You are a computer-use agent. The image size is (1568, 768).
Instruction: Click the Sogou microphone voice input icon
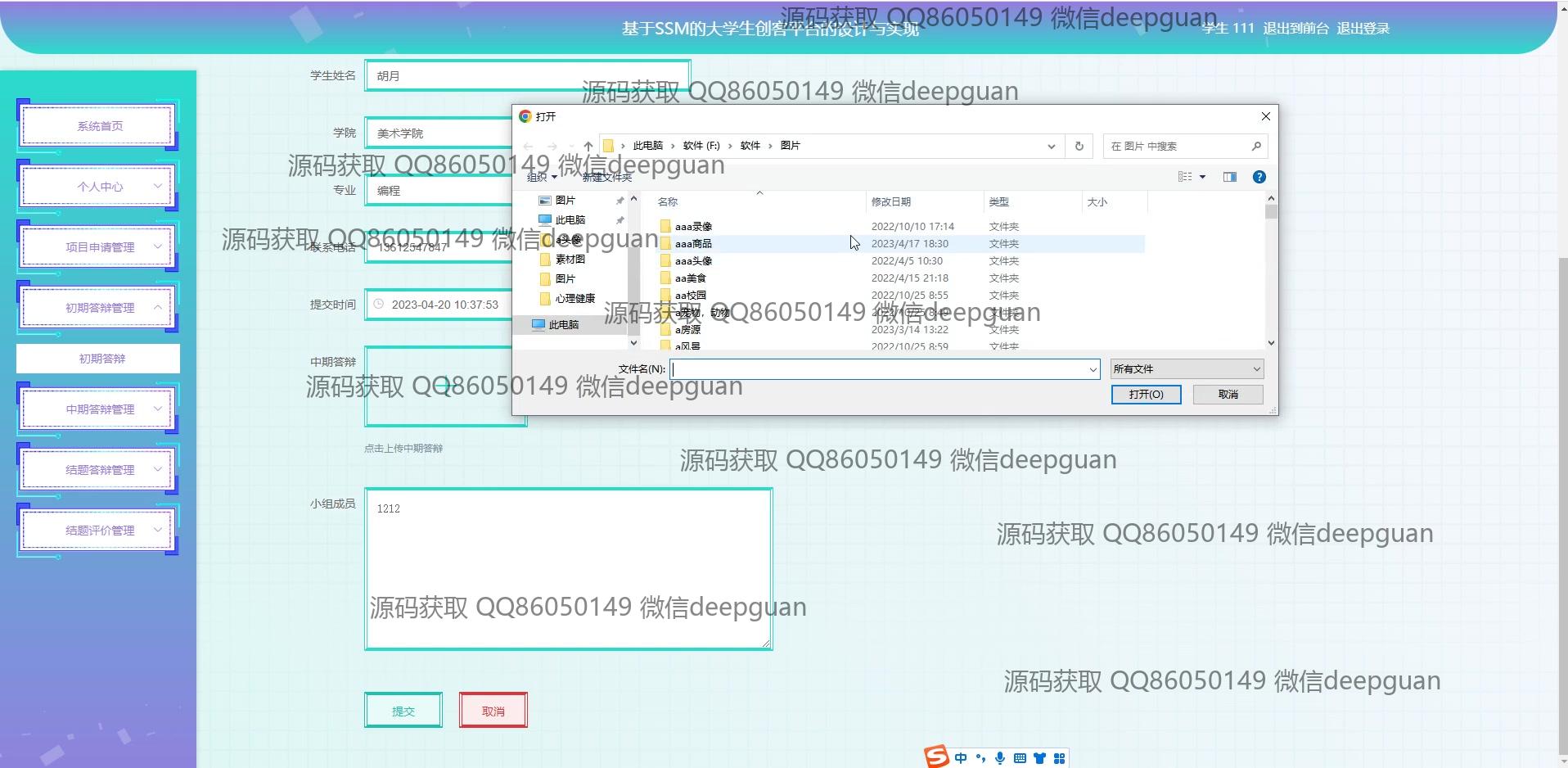[999, 758]
